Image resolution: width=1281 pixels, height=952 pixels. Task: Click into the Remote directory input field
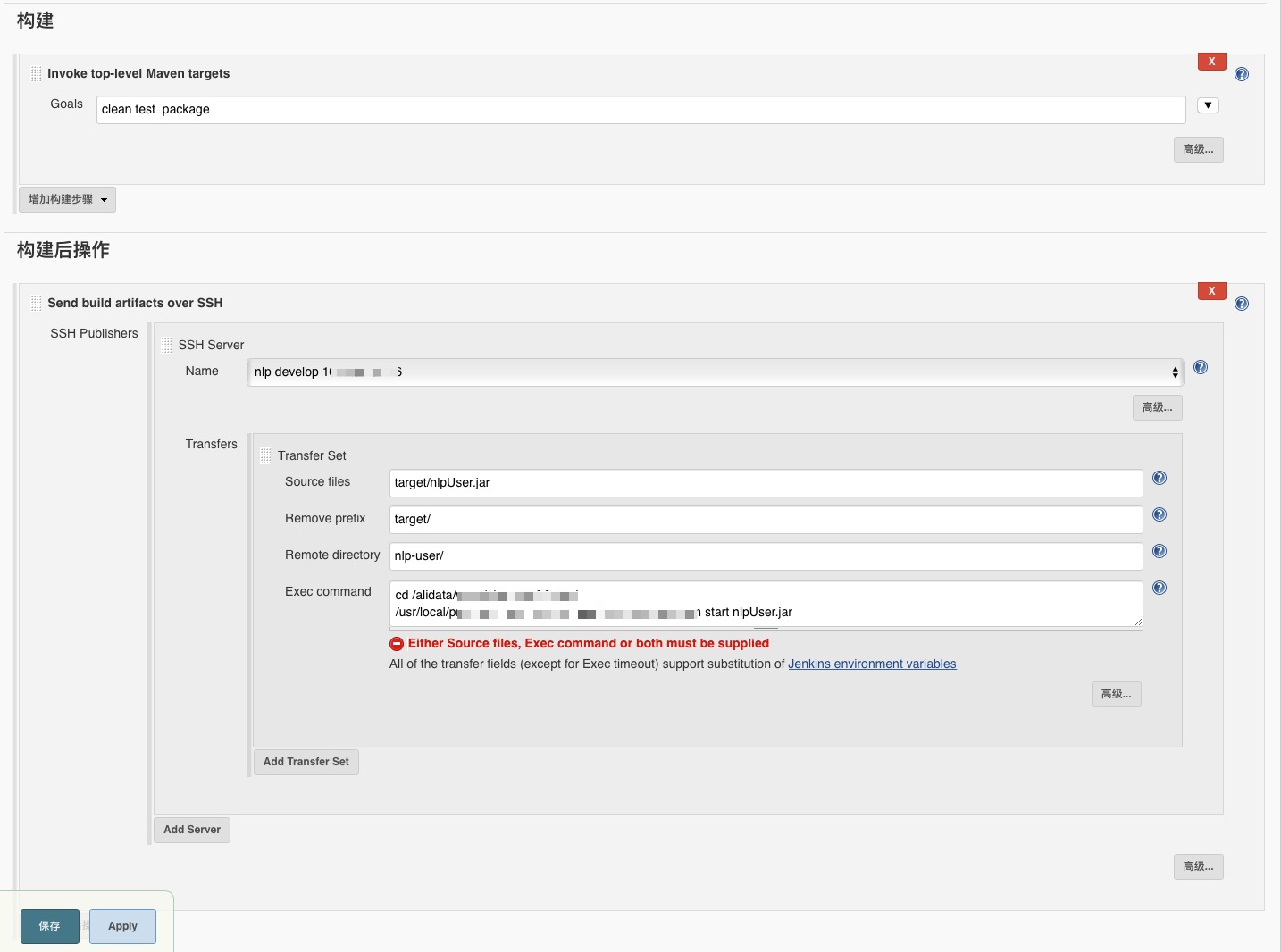point(766,555)
